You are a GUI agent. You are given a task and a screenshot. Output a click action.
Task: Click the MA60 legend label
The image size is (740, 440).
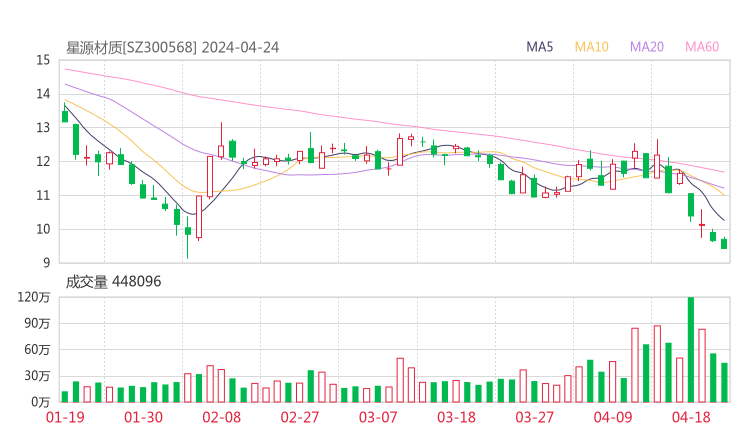[702, 47]
